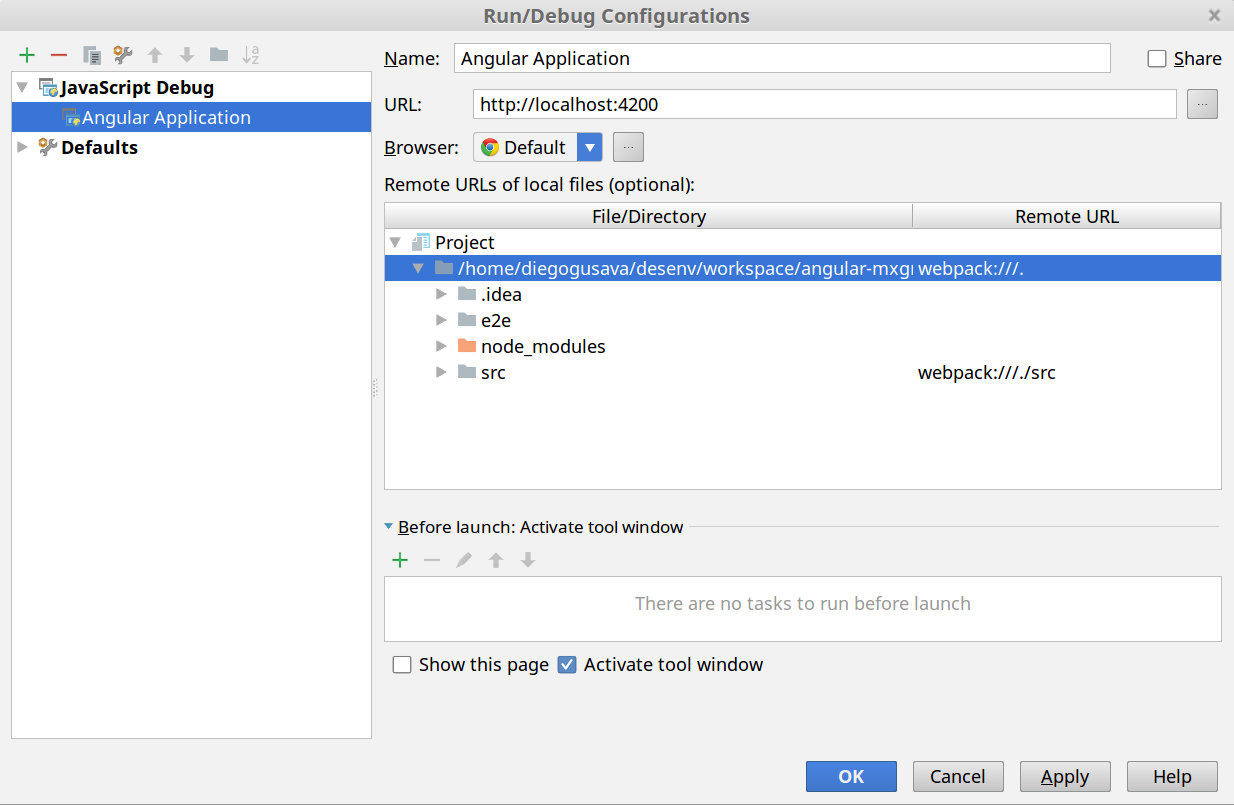1234x805 pixels.
Task: Add a before-launch task
Action: coord(400,560)
